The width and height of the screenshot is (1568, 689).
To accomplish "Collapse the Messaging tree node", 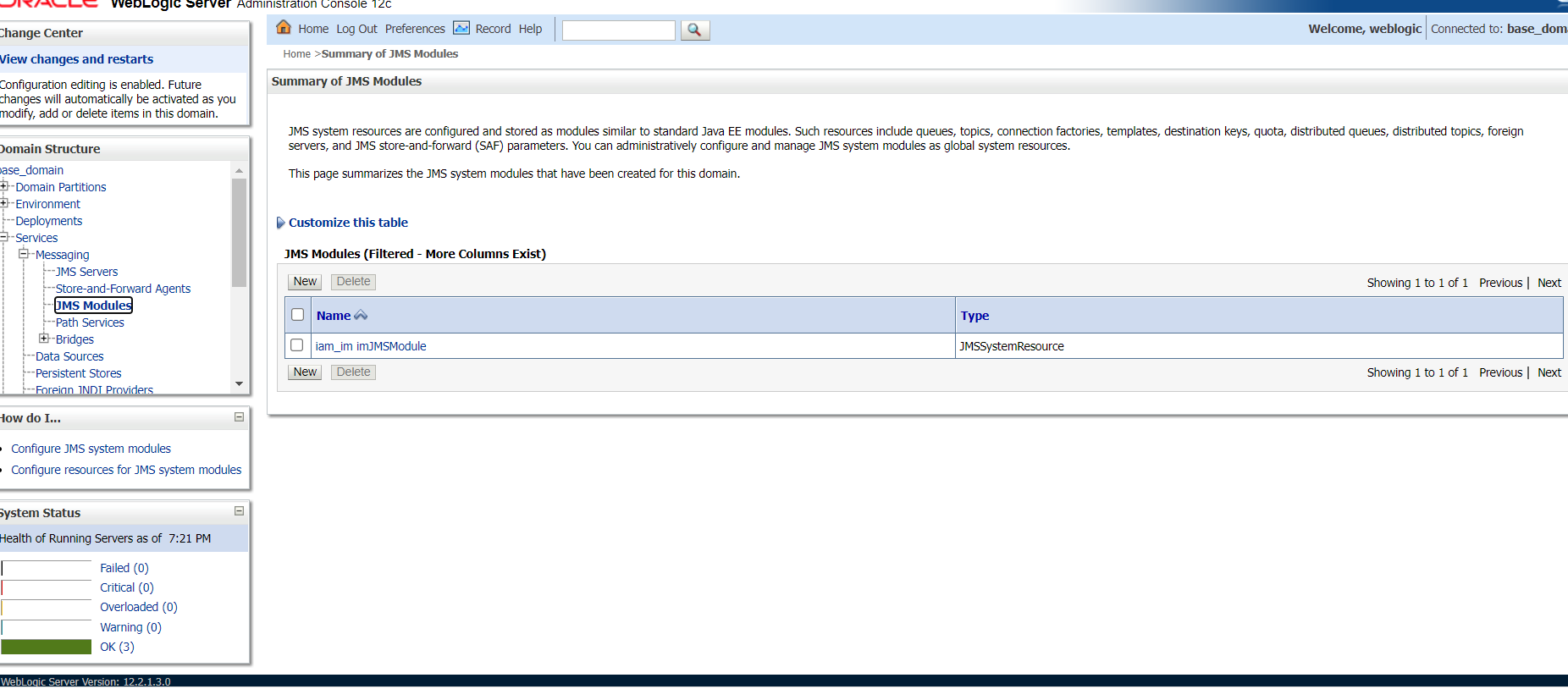I will (x=24, y=254).
